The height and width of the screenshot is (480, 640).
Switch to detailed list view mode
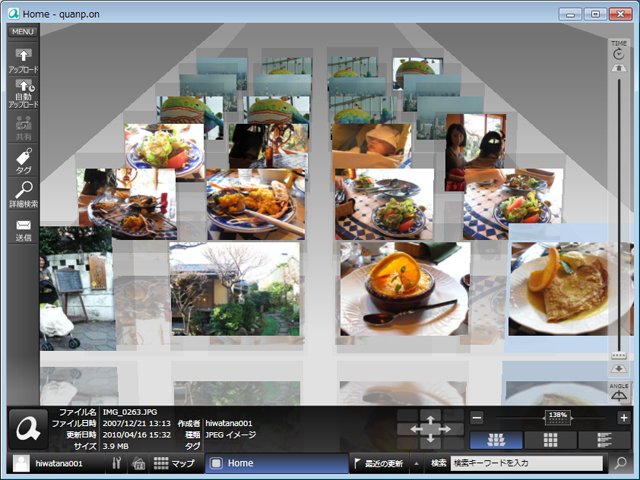coord(604,440)
